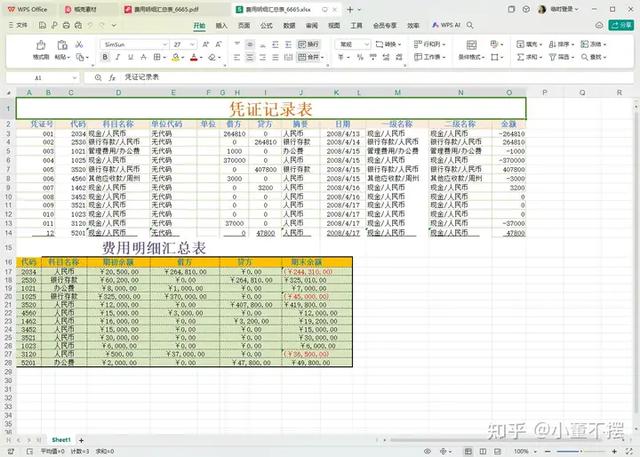Image resolution: width=640 pixels, height=457 pixels.
Task: Toggle Italic formatting
Action: point(118,58)
